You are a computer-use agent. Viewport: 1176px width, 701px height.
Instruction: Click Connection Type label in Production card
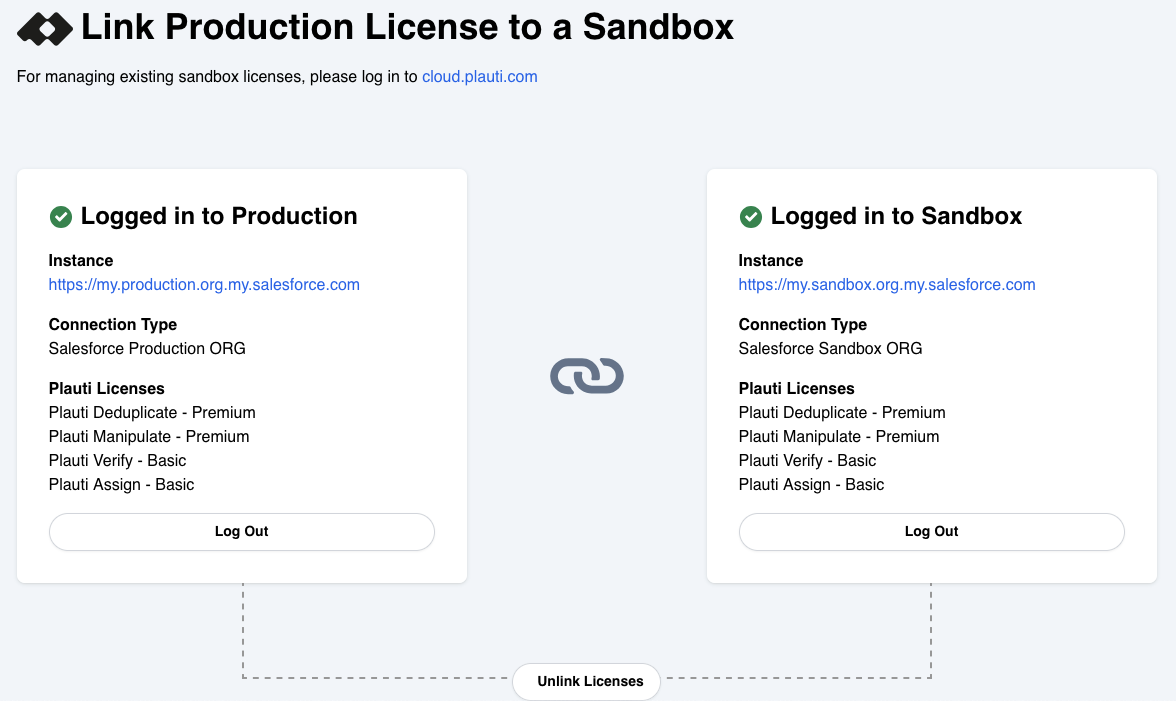point(113,325)
